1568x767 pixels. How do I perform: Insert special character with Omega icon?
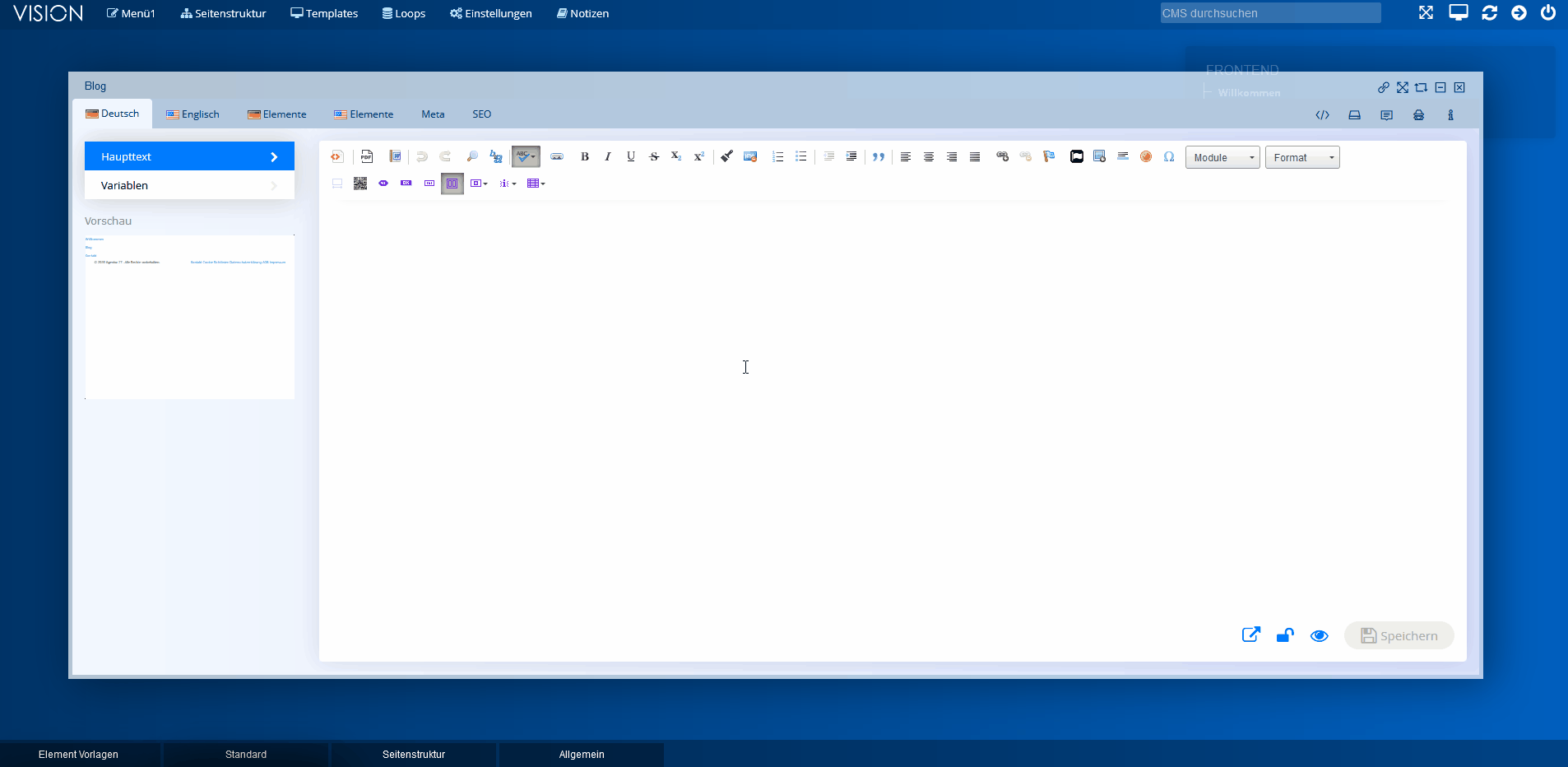[x=1169, y=156]
